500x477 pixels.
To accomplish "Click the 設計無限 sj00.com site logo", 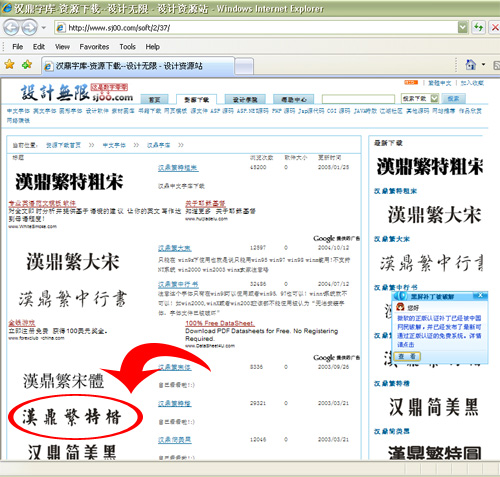I will pyautogui.click(x=77, y=92).
